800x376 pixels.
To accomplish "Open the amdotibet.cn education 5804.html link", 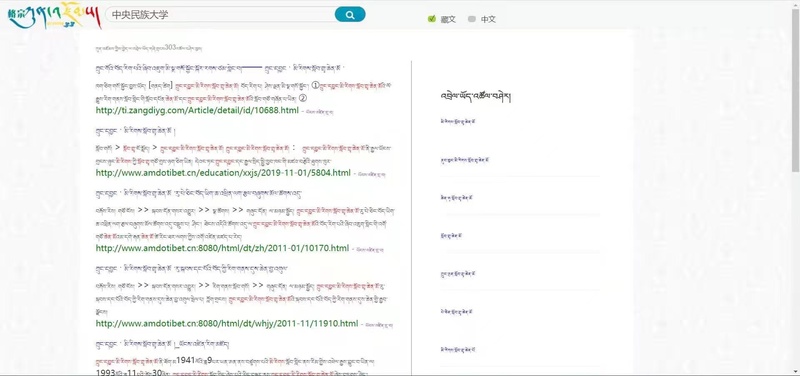I will 223,173.
